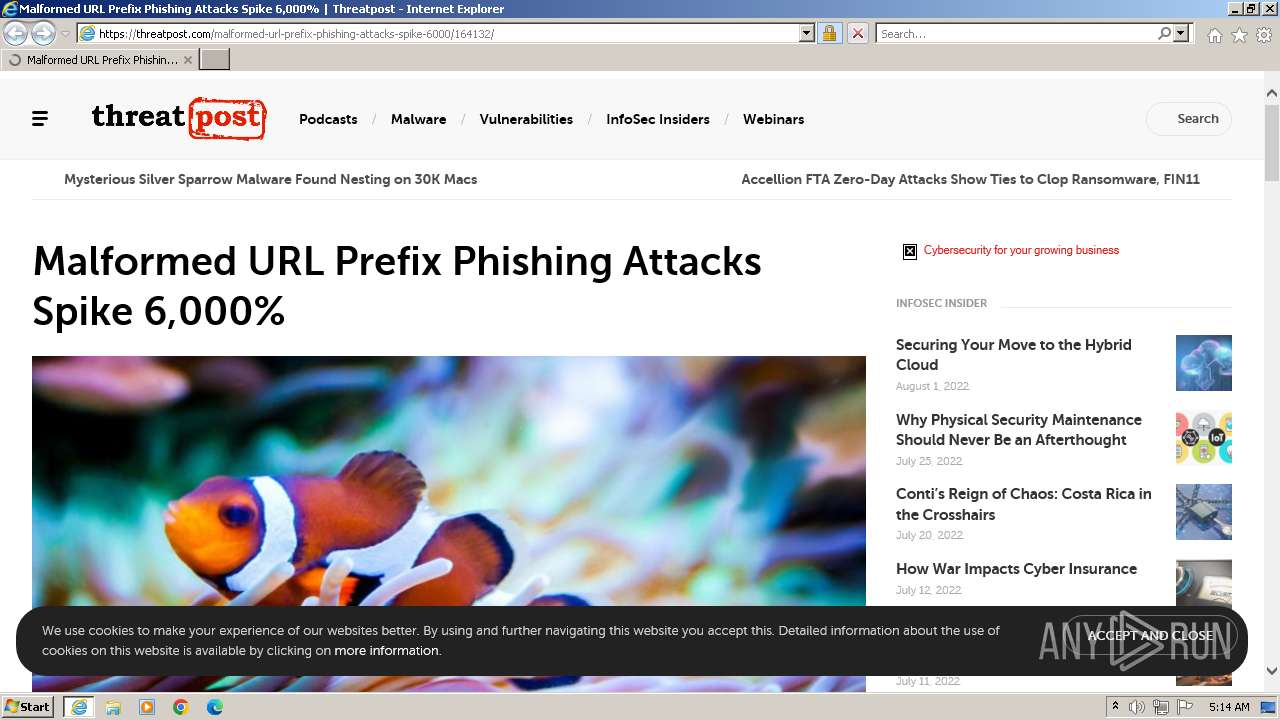This screenshot has width=1280, height=720.
Task: Click the clownfish article hero image
Action: click(449, 480)
